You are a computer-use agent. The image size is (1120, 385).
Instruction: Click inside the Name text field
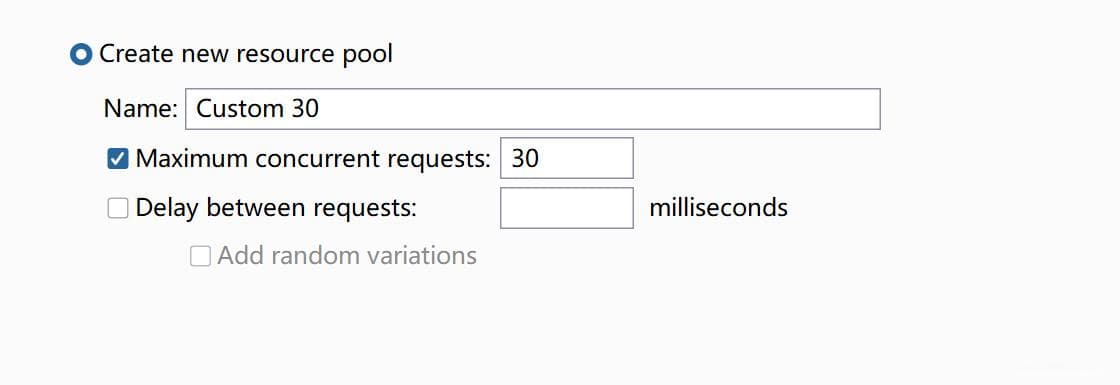click(533, 109)
